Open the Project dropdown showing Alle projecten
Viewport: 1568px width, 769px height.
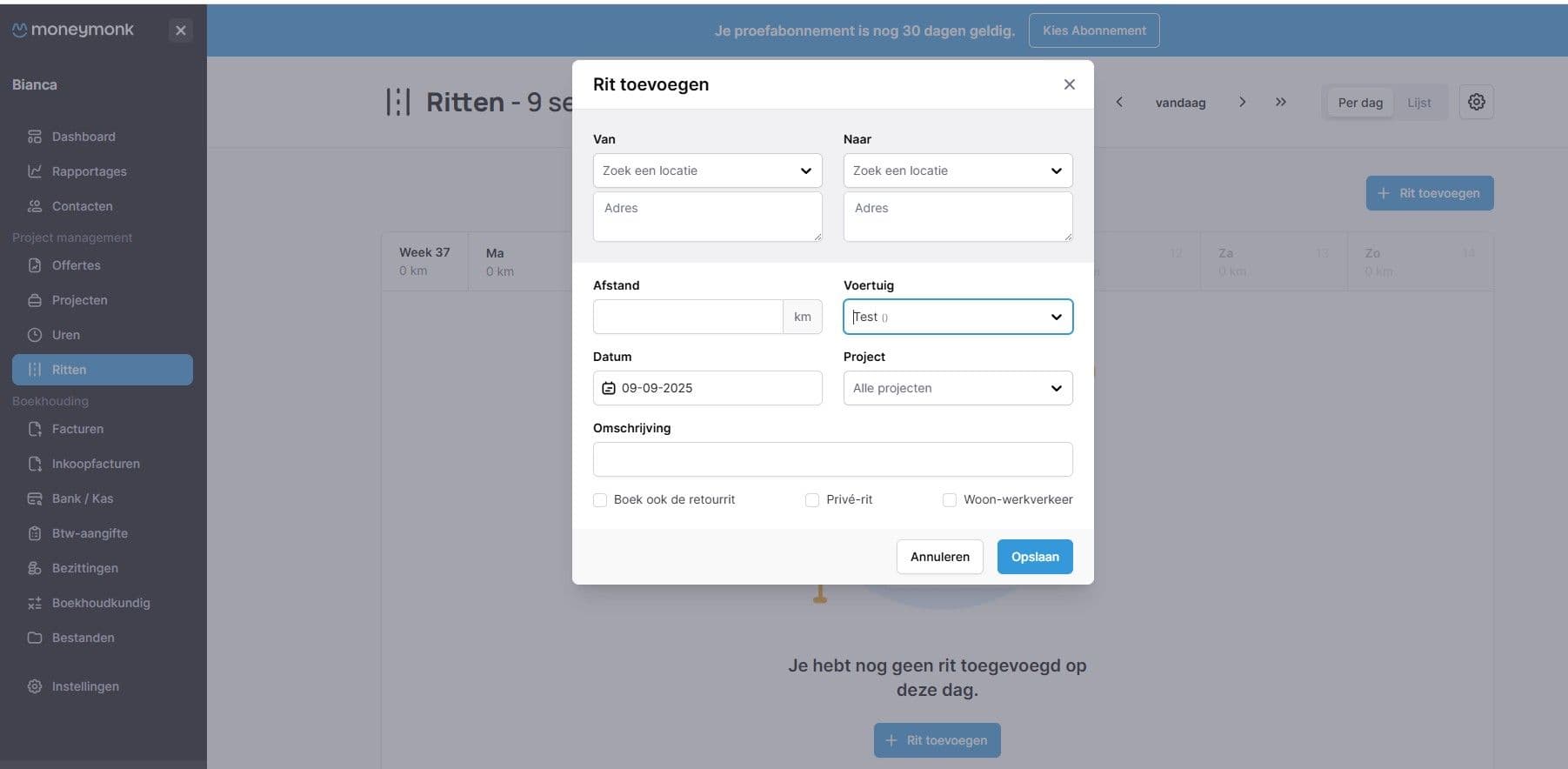957,388
